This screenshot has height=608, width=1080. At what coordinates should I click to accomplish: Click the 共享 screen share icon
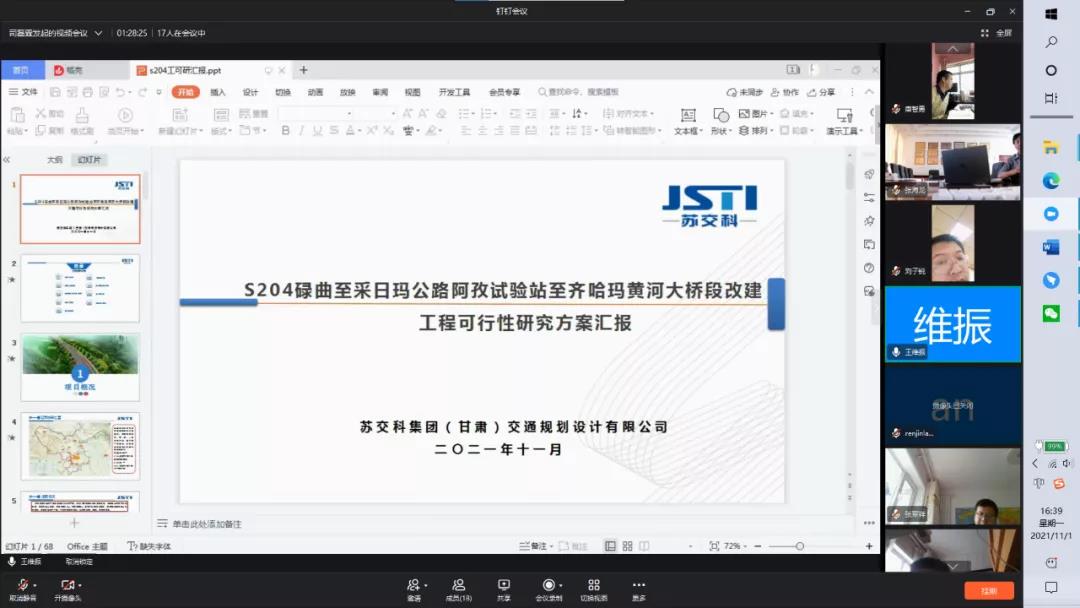point(504,585)
